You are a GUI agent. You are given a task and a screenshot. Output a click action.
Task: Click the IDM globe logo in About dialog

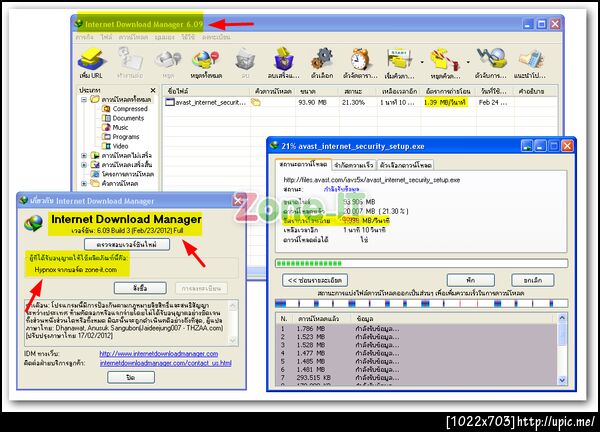(34, 223)
